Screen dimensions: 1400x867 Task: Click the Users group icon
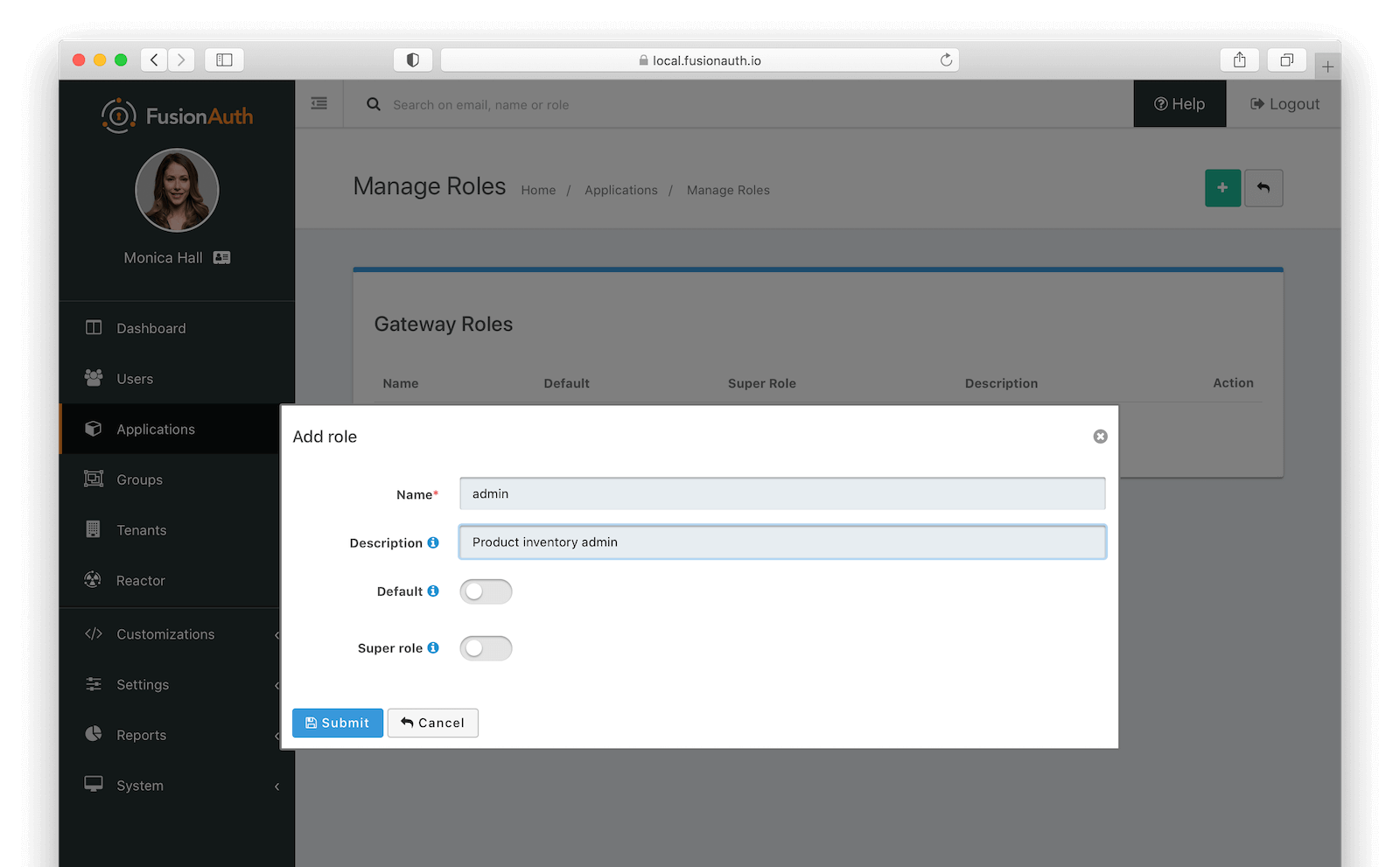[x=94, y=378]
